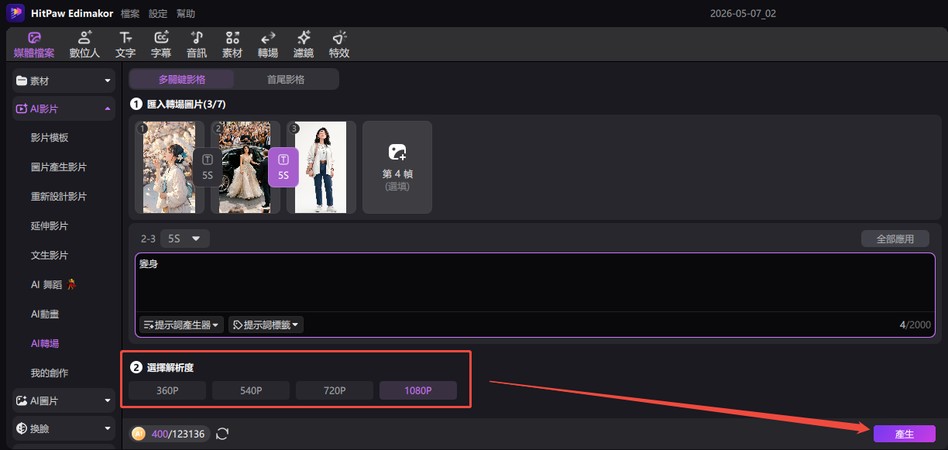This screenshot has width=948, height=450.
Task: Open 重新設計影片 in sidebar
Action: [59, 197]
